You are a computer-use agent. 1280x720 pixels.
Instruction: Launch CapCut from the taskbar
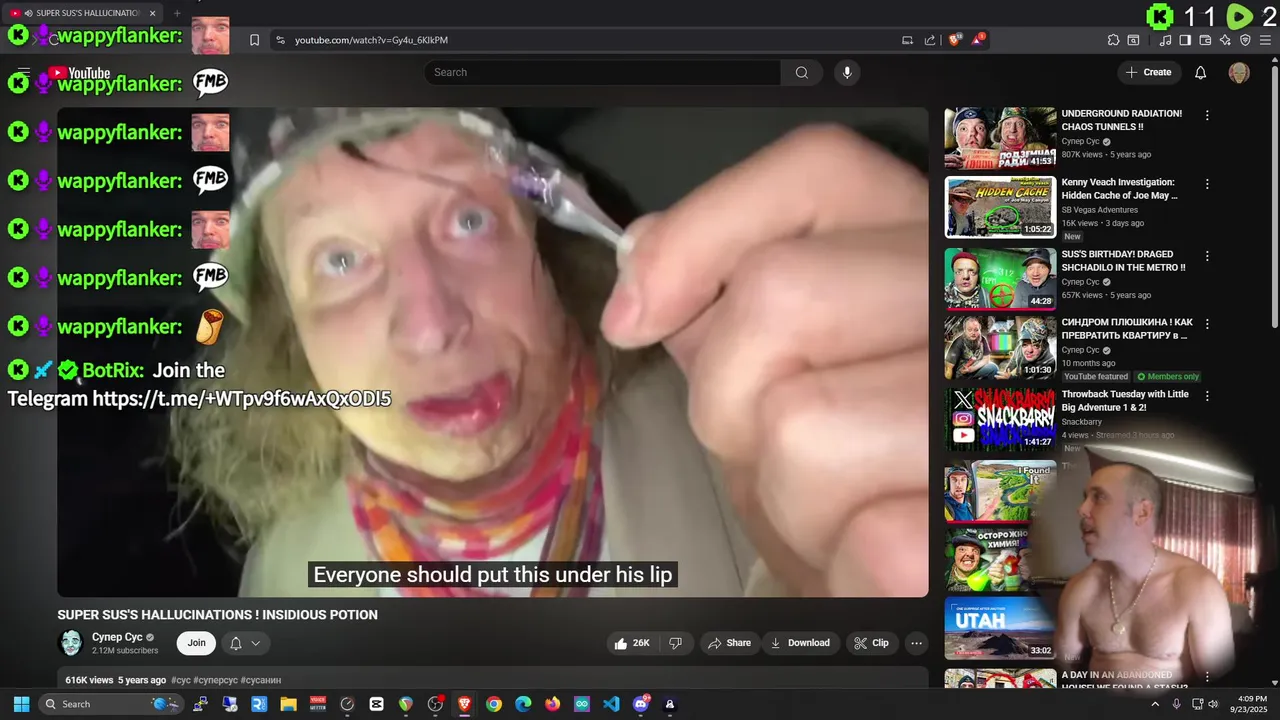pyautogui.click(x=376, y=704)
